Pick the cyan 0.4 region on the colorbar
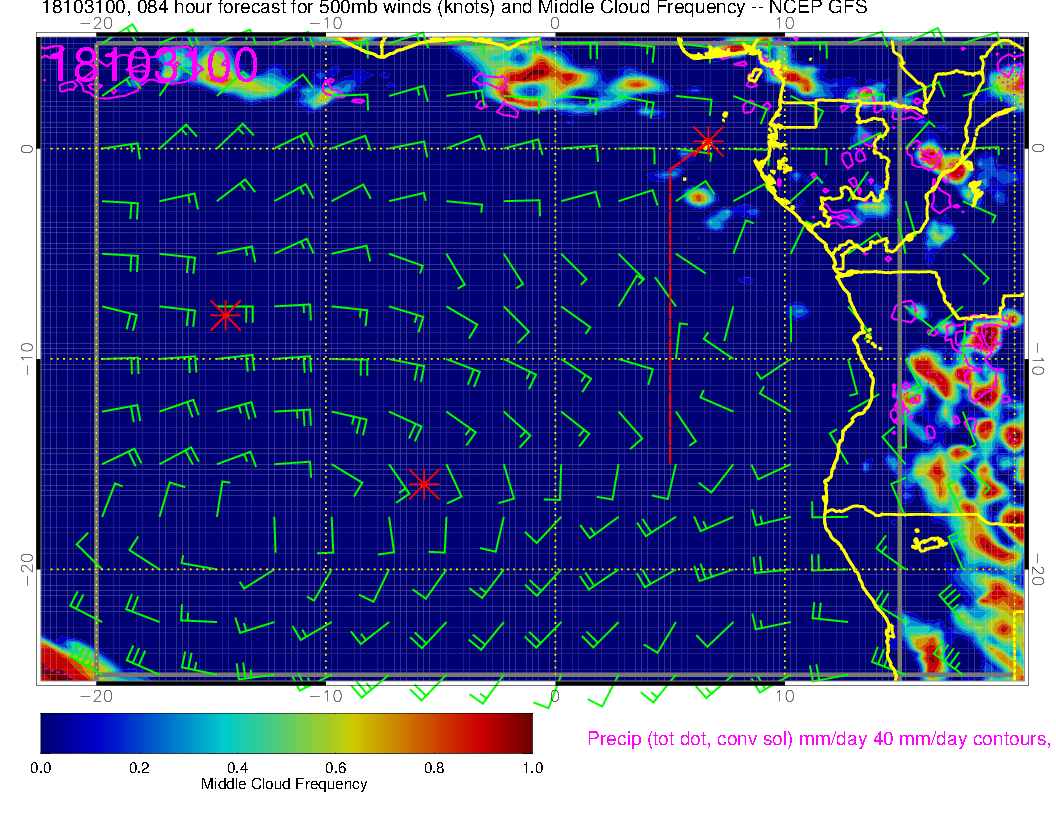 pos(237,732)
